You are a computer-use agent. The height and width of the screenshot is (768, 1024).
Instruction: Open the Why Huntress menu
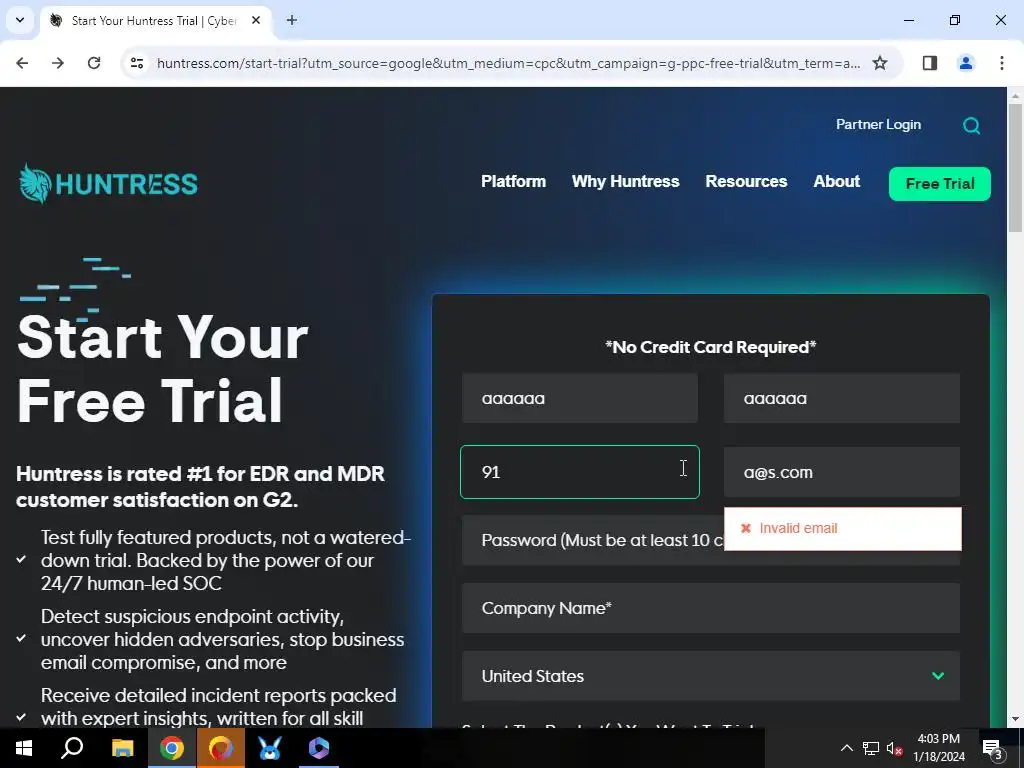point(626,182)
